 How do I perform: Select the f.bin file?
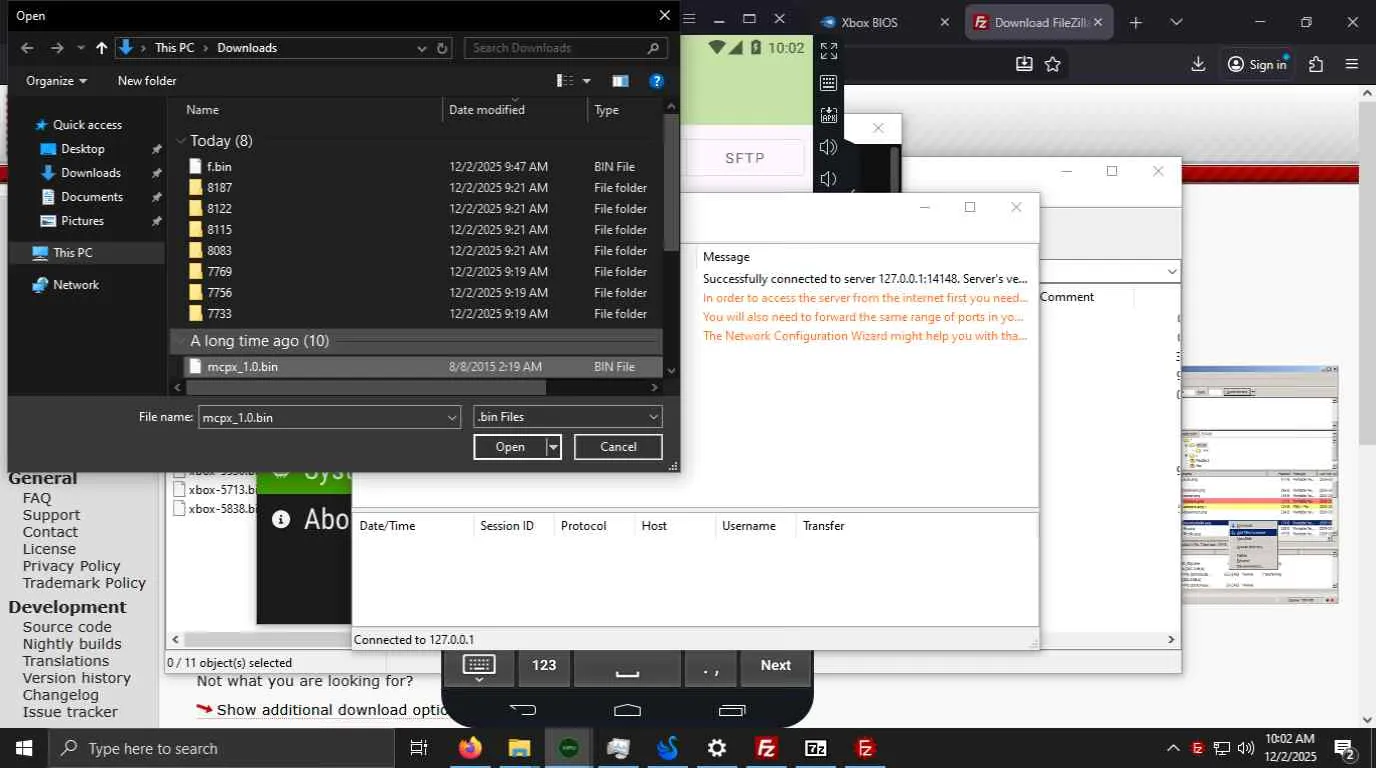pyautogui.click(x=219, y=167)
